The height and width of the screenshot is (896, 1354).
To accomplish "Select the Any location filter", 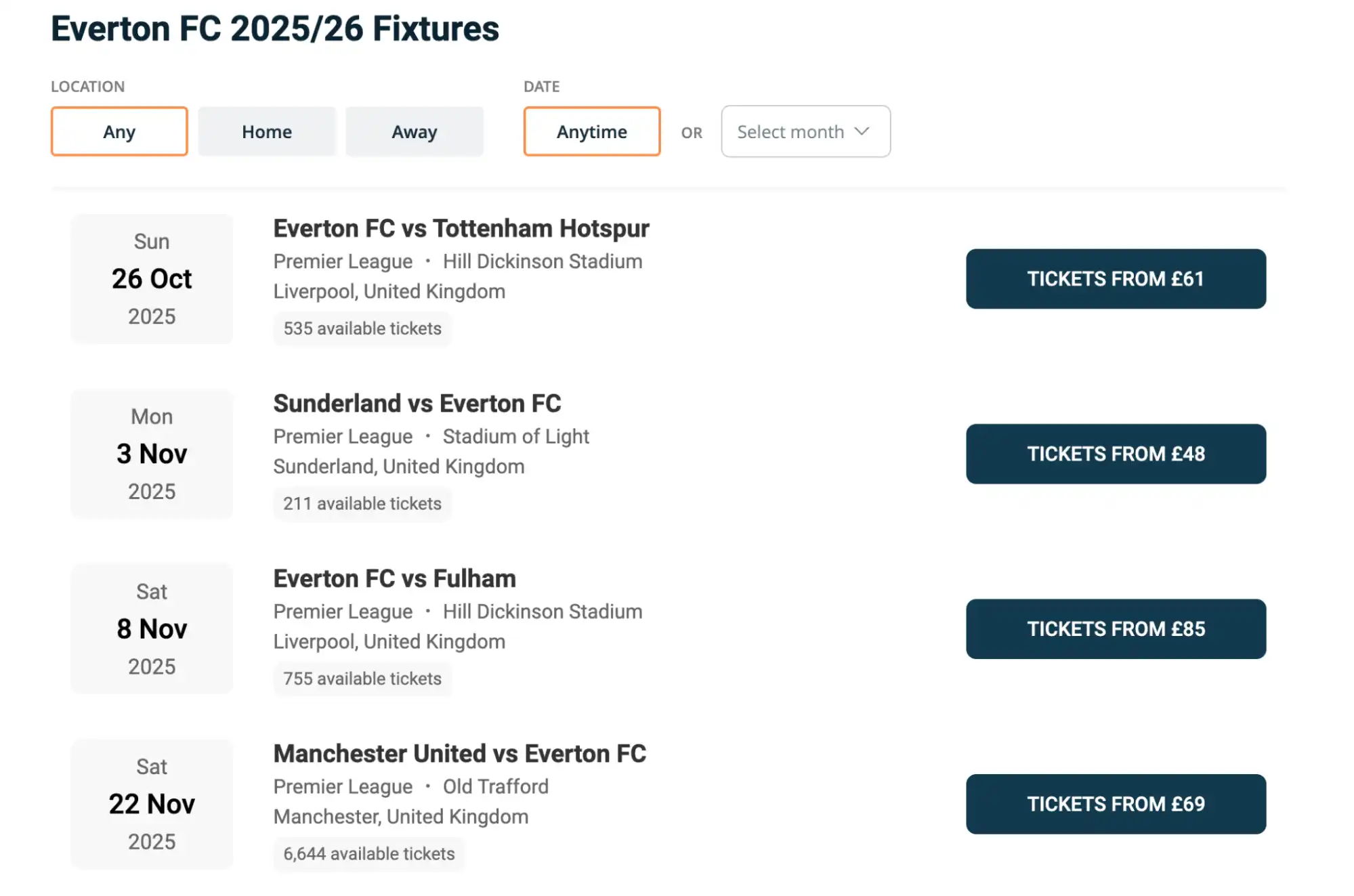I will 119,131.
